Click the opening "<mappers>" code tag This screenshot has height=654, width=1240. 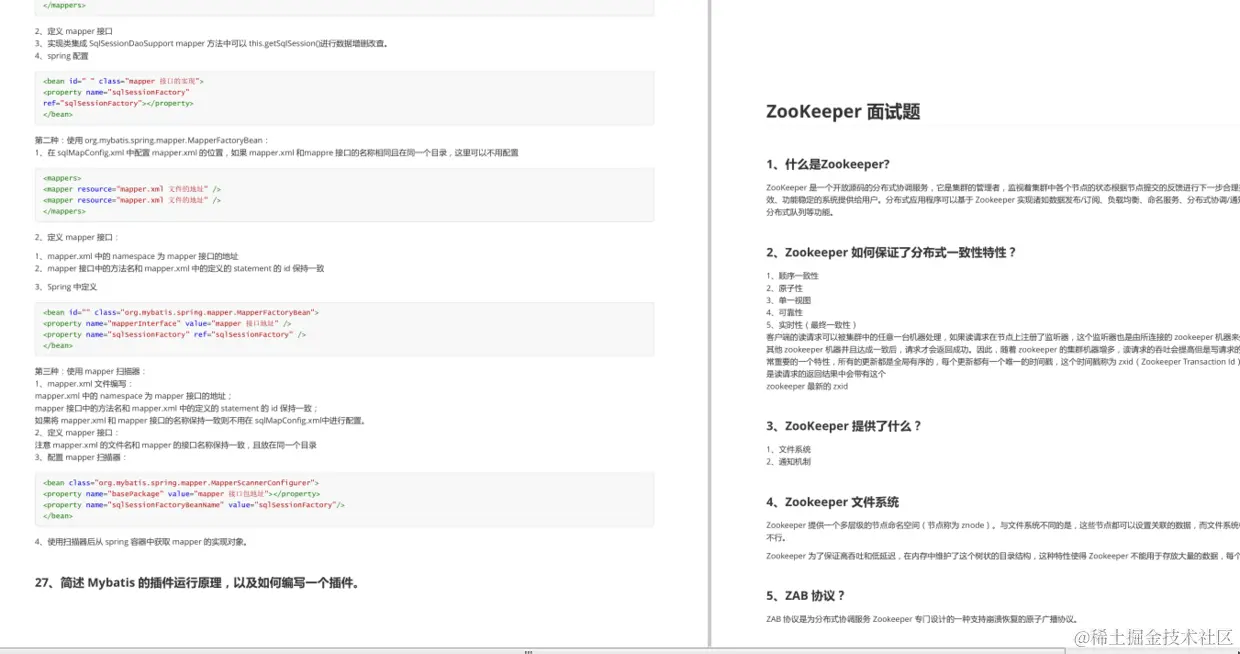point(64,178)
